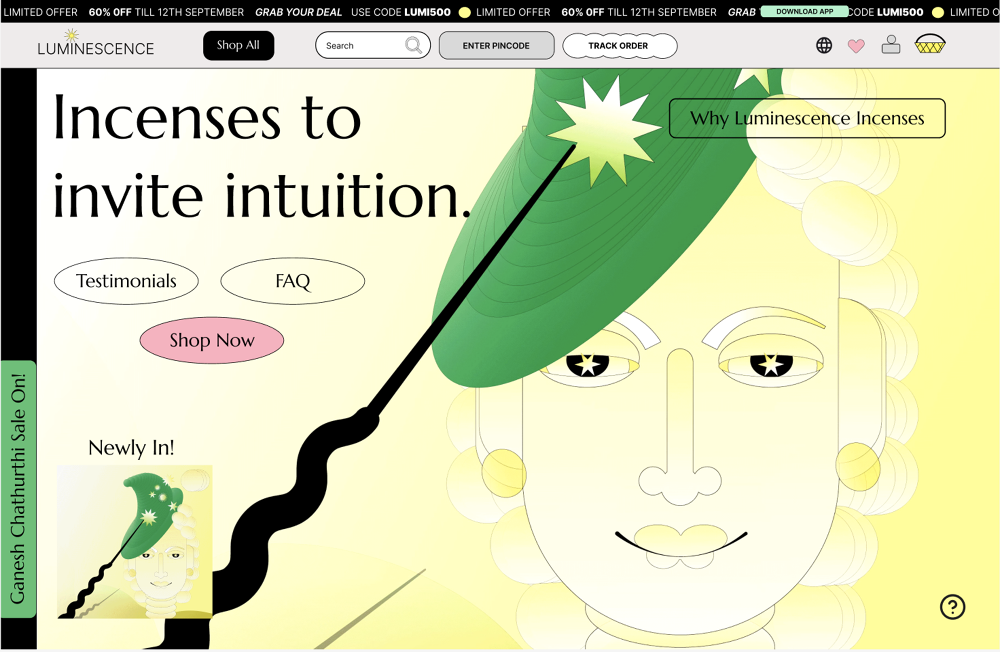Screen dimensions: 1000x652
Task: Click the Enter Pincode button
Action: tap(496, 46)
